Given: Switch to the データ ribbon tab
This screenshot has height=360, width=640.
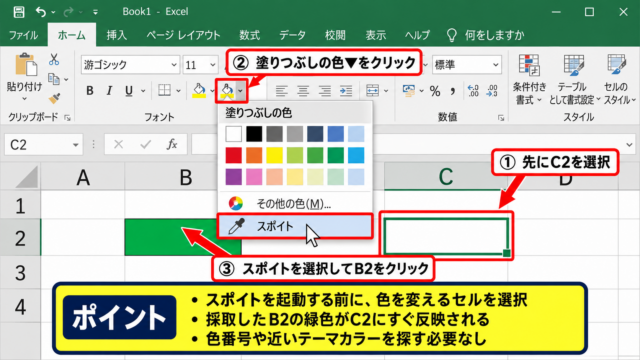Looking at the screenshot, I should (x=292, y=35).
